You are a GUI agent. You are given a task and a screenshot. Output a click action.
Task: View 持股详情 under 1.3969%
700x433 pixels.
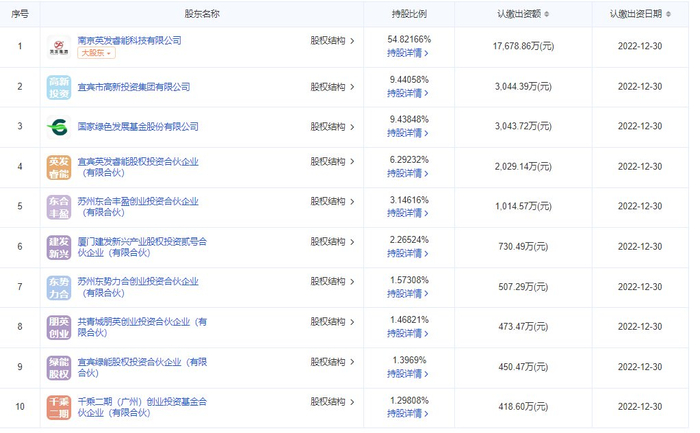click(408, 374)
